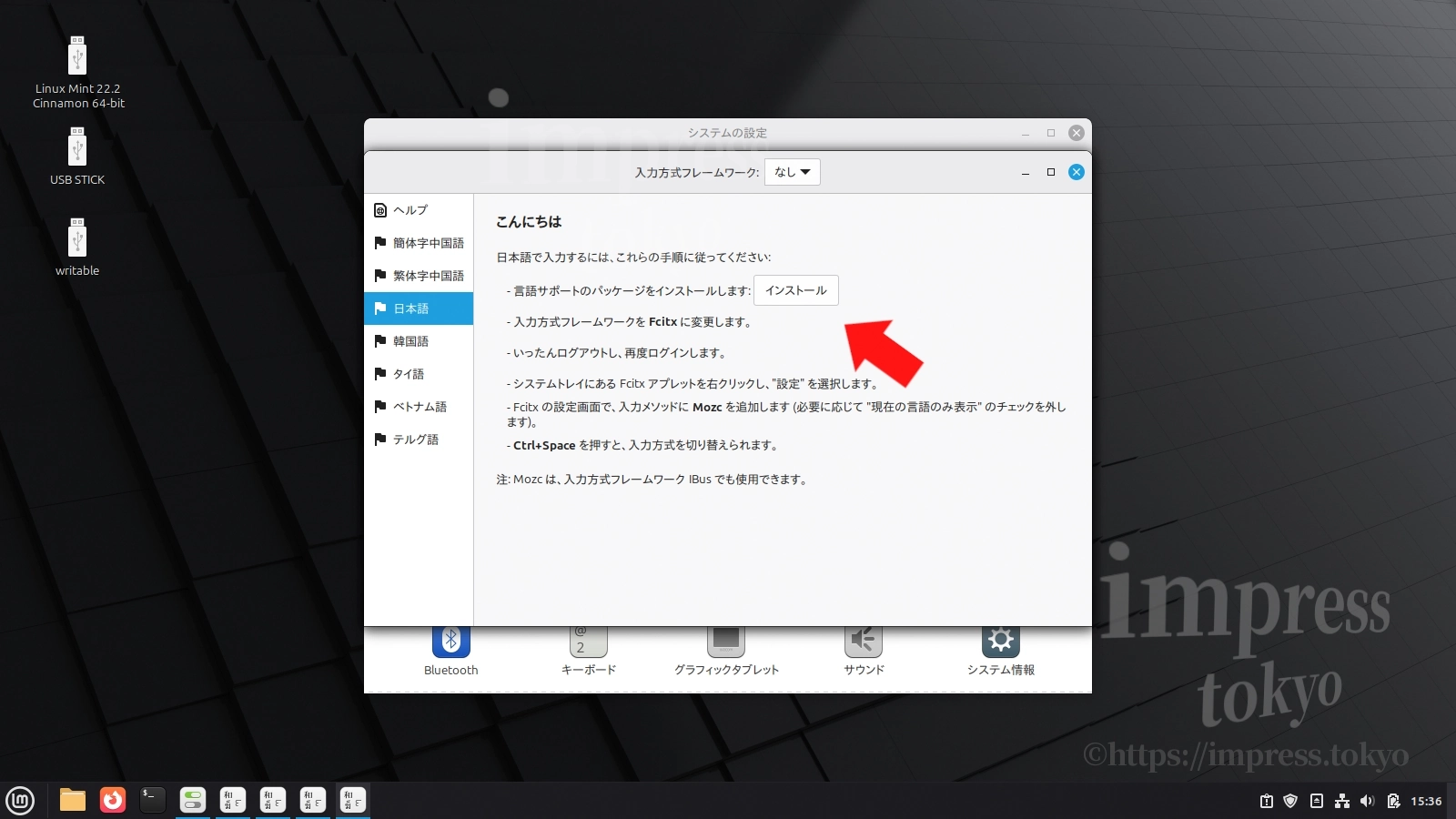Open グラフィックタブレット in the システムの設定 window
1456x819 pixels.
point(726,651)
